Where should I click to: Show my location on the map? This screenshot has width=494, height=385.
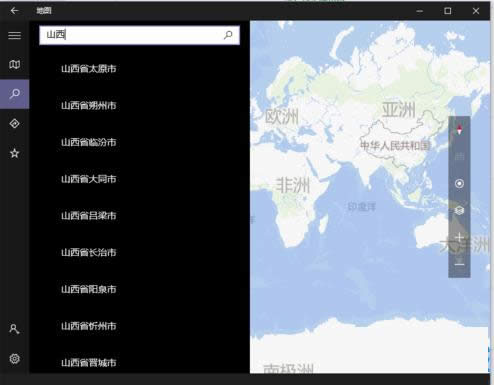click(x=459, y=184)
